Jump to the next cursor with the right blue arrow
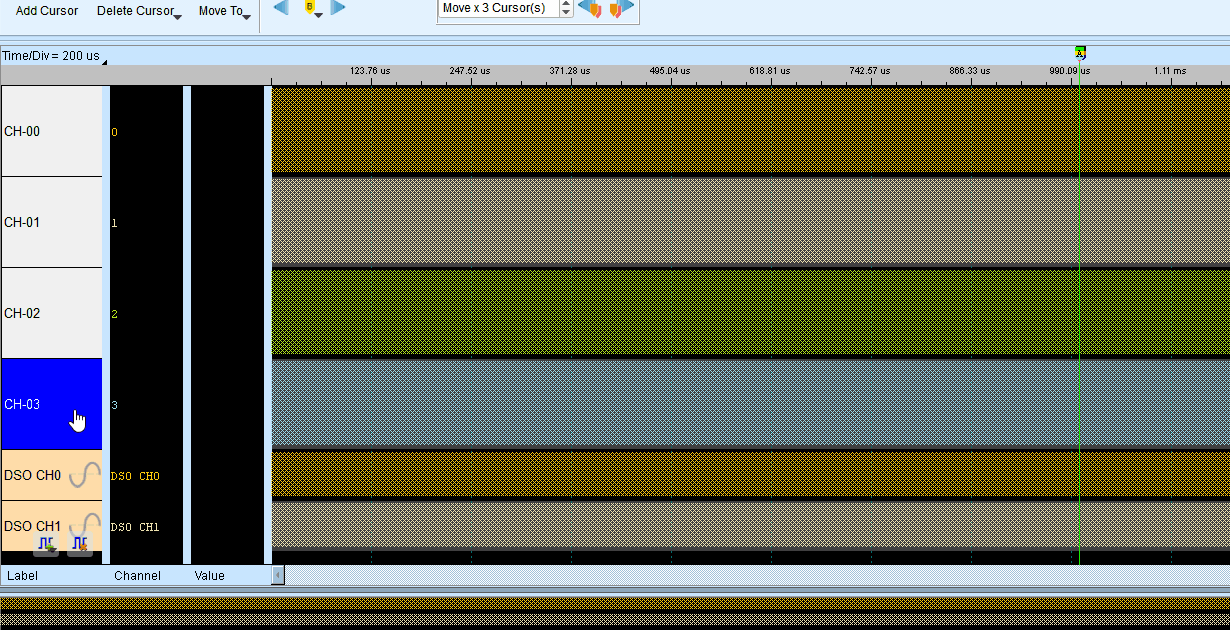Screen dimensions: 1230x630 pos(338,8)
